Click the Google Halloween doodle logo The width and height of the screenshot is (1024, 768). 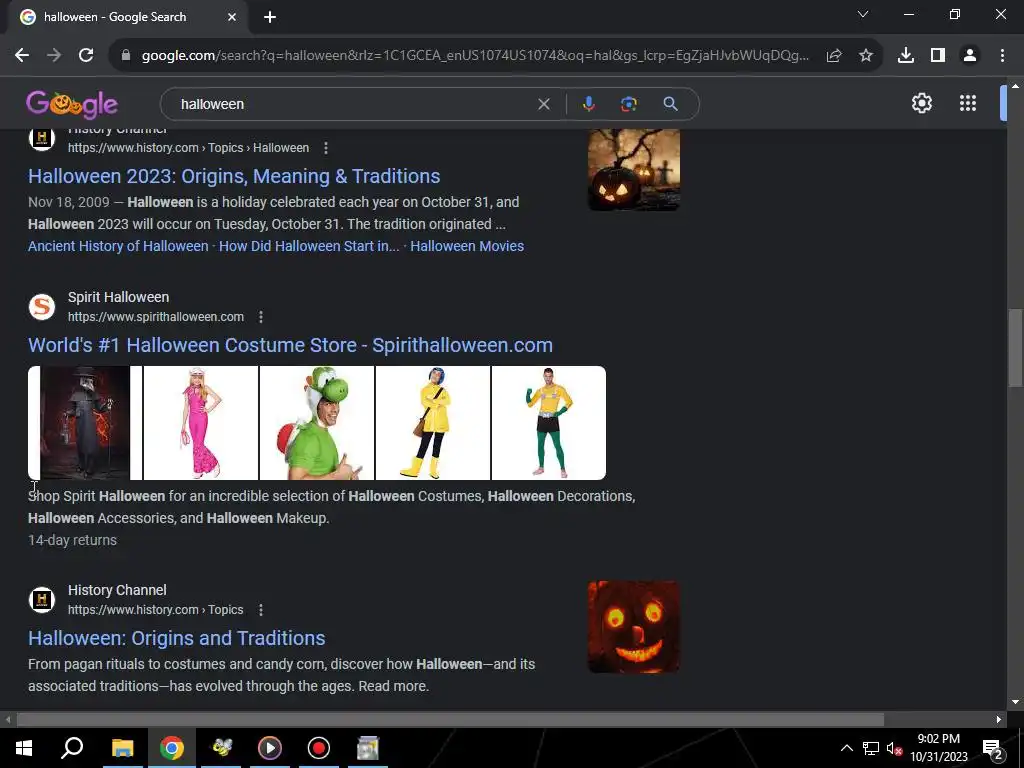pos(72,103)
